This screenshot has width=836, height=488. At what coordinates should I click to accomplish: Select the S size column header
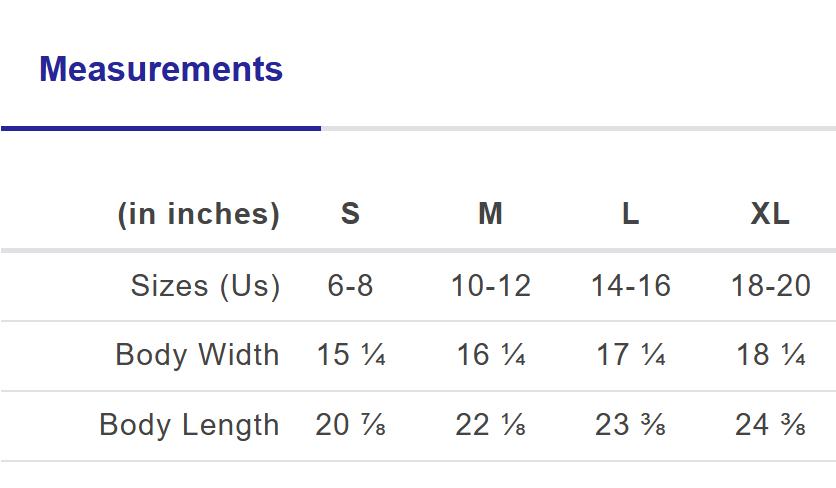350,214
